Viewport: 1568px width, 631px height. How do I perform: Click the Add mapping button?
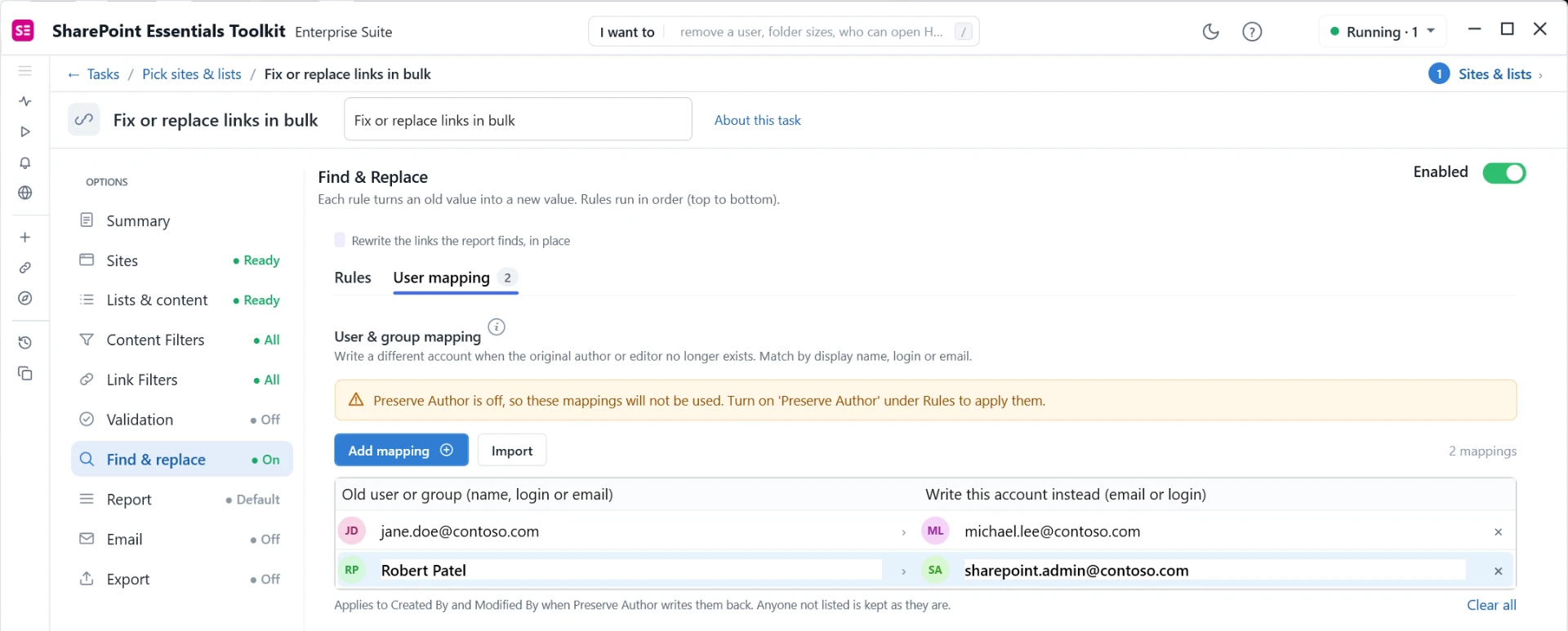coord(401,451)
